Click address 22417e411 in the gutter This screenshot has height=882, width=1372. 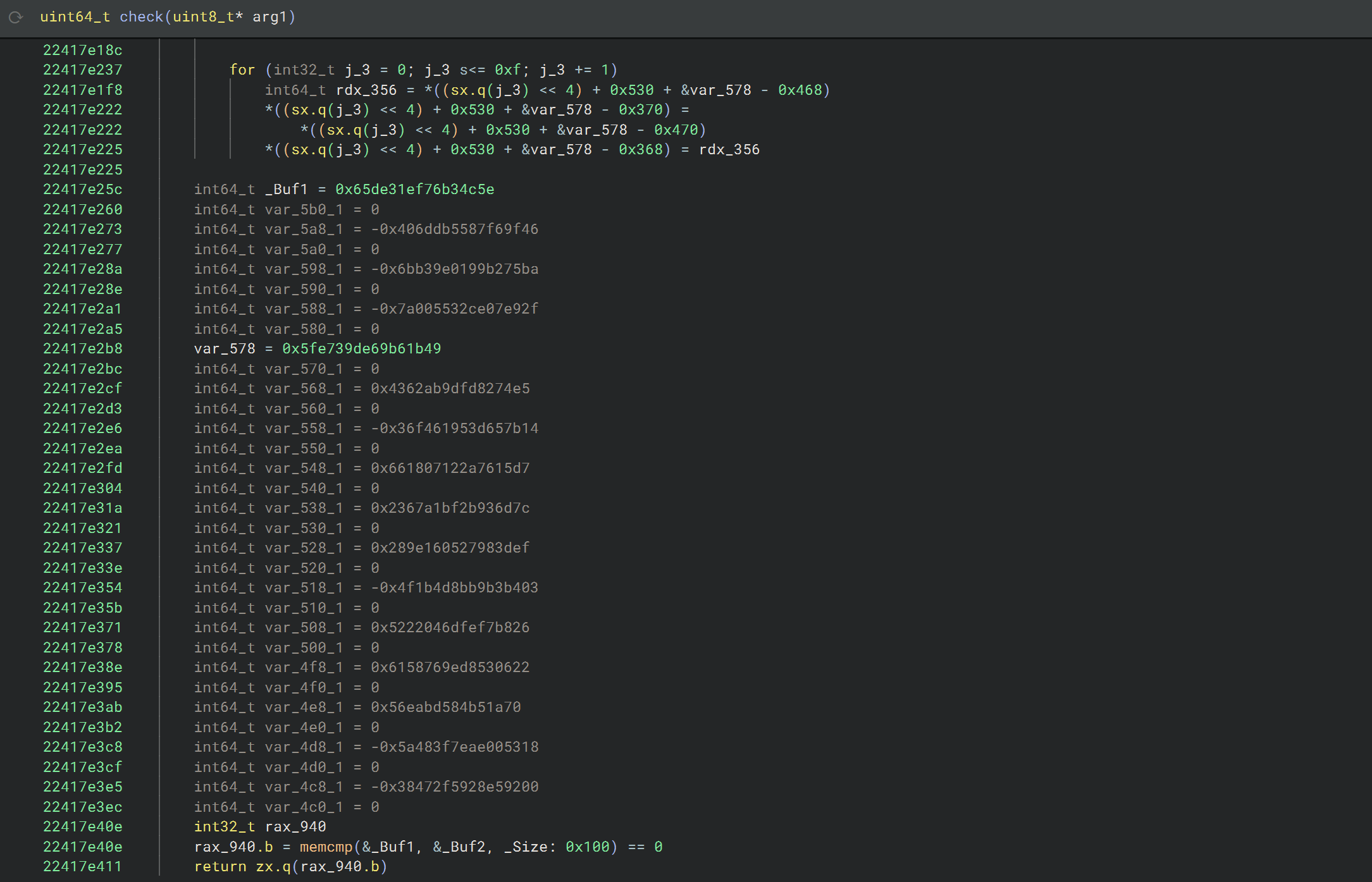[x=82, y=866]
